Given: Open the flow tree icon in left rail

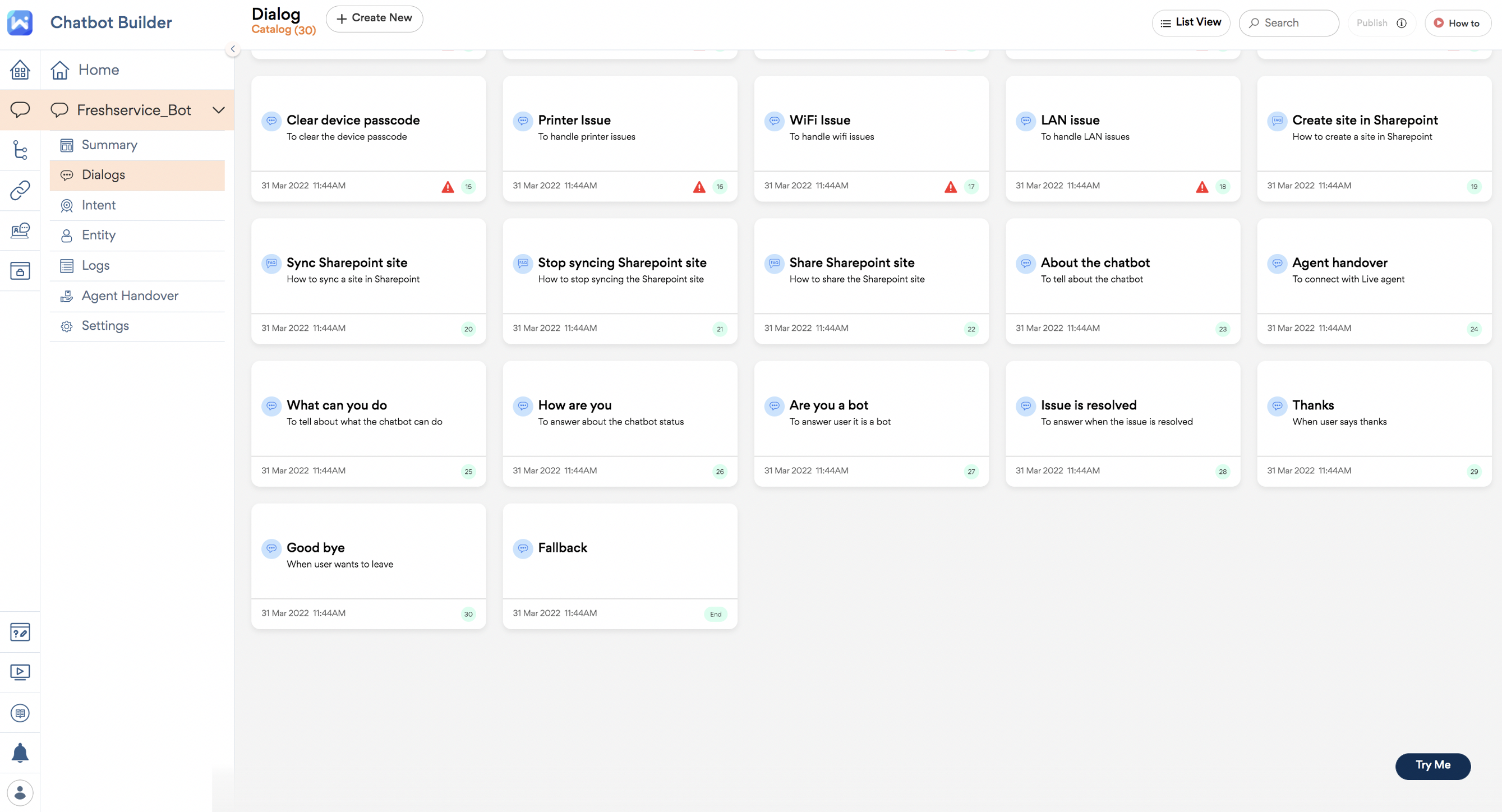Looking at the screenshot, I should click(x=20, y=150).
